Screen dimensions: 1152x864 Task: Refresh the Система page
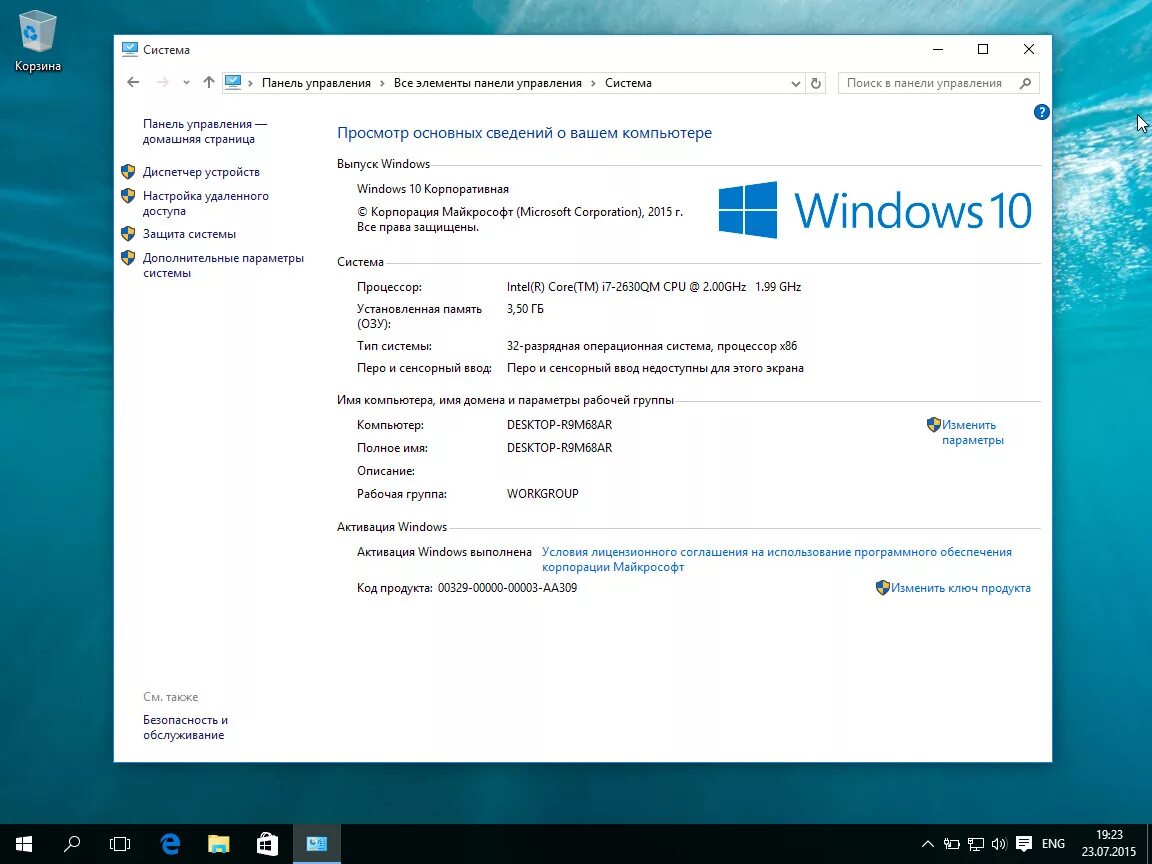(816, 83)
